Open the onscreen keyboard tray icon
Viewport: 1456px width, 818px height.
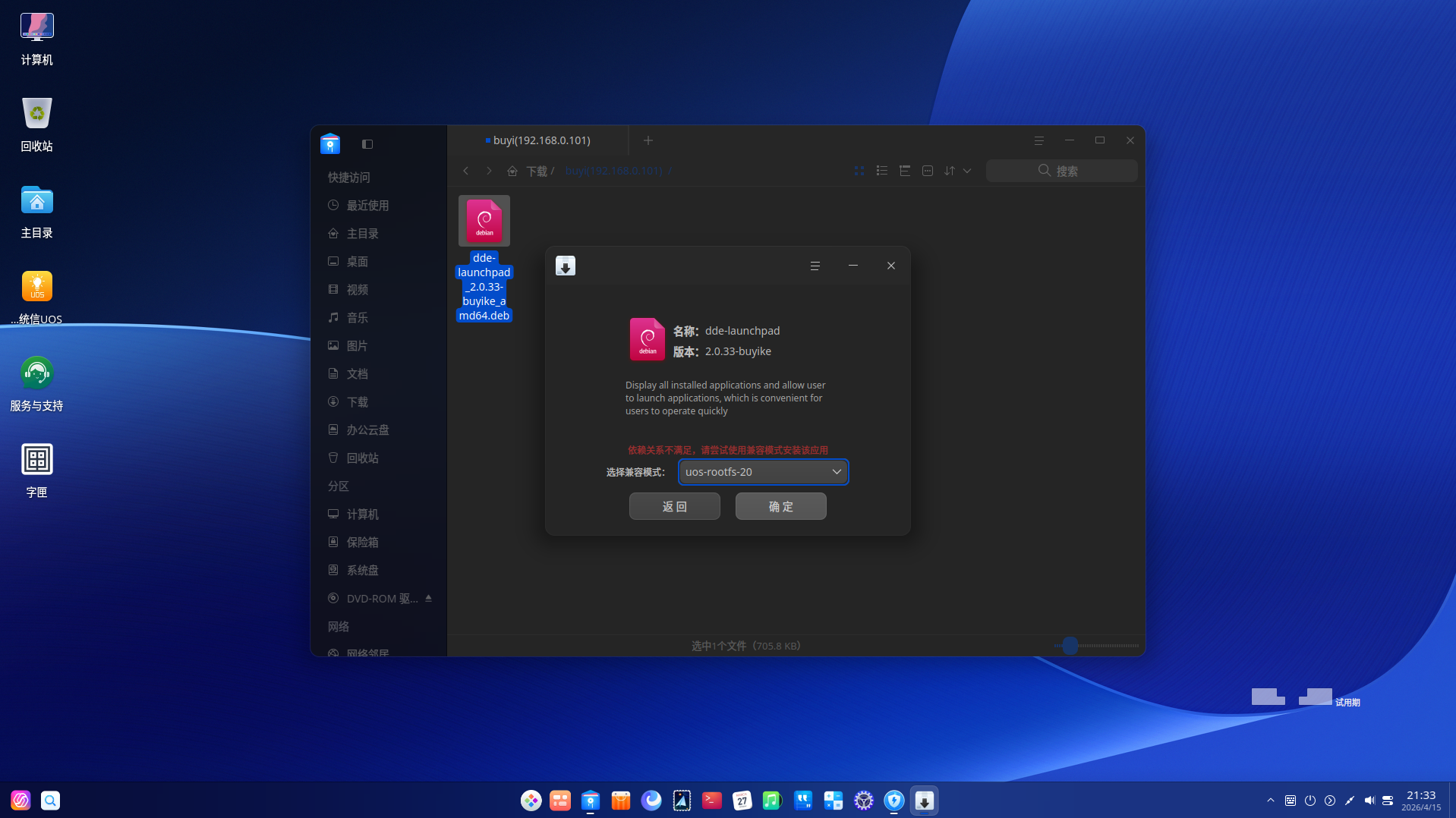pos(1291,801)
